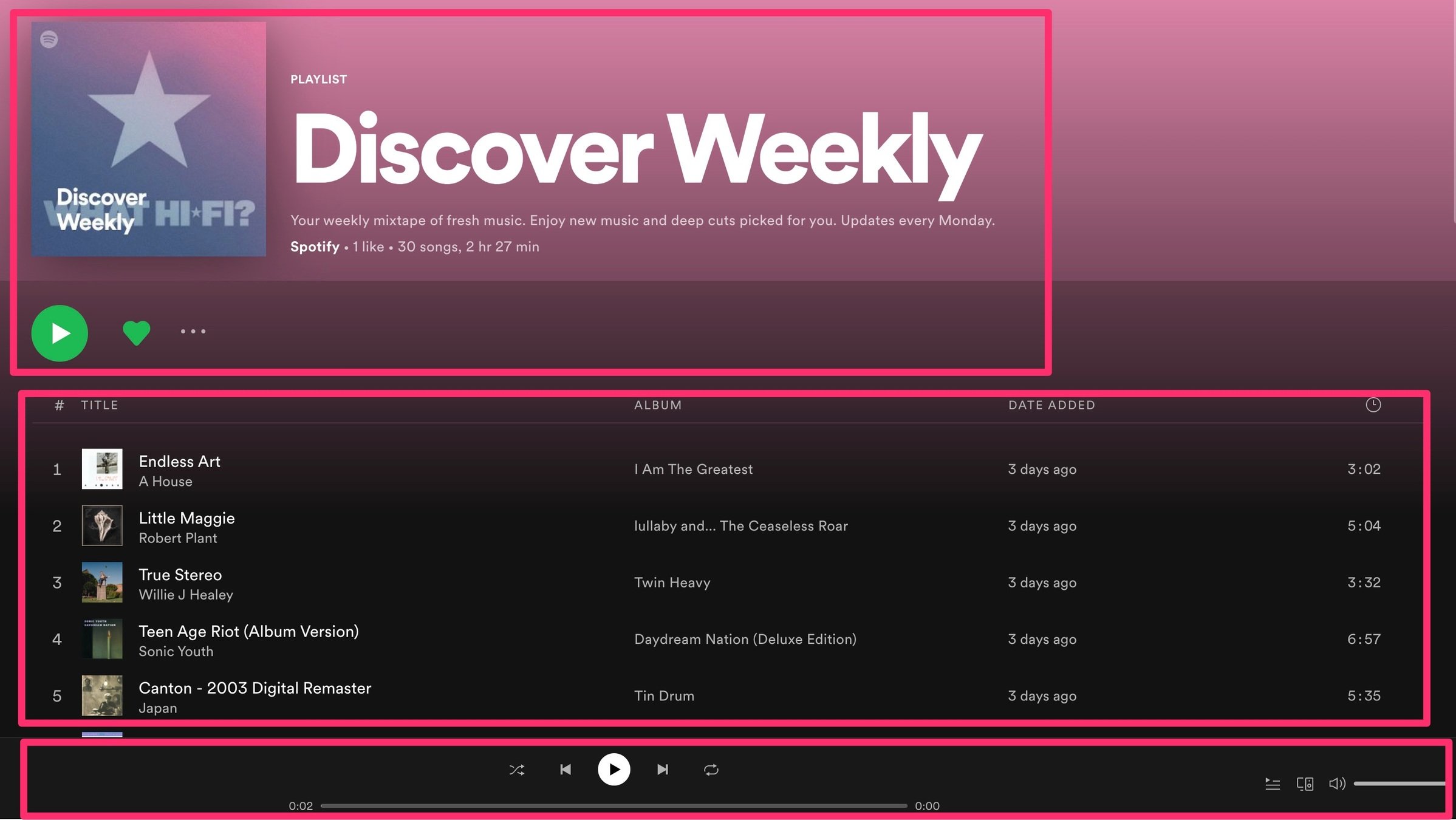Click the Endless Art album thumbnail
Image resolution: width=1456 pixels, height=820 pixels.
pos(102,469)
